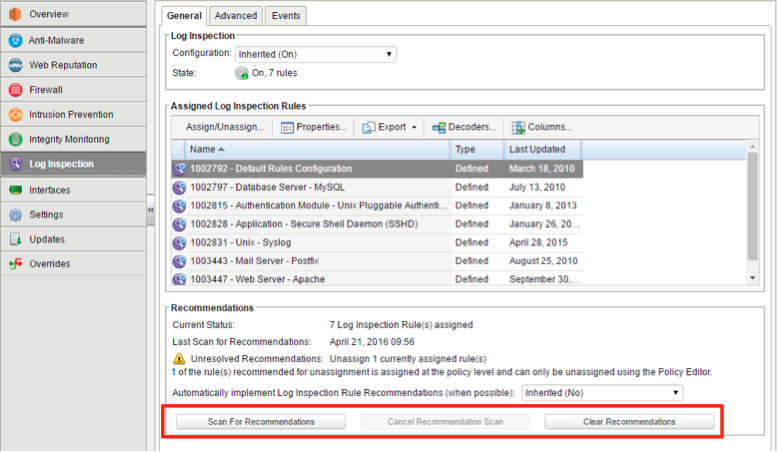This screenshot has width=777, height=452.
Task: Click the Anti-Malware icon in sidebar
Action: click(15, 40)
